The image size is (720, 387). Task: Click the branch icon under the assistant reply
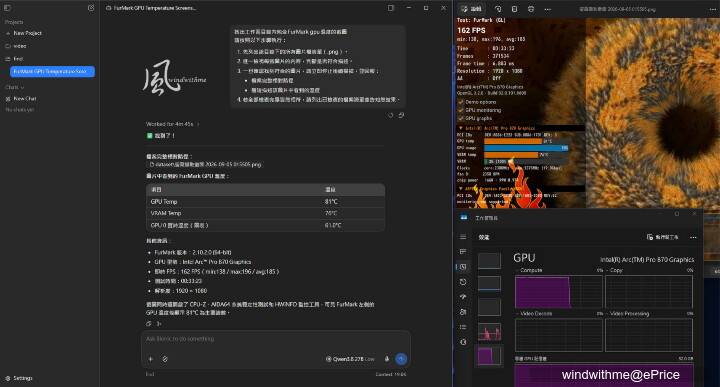coord(159,324)
